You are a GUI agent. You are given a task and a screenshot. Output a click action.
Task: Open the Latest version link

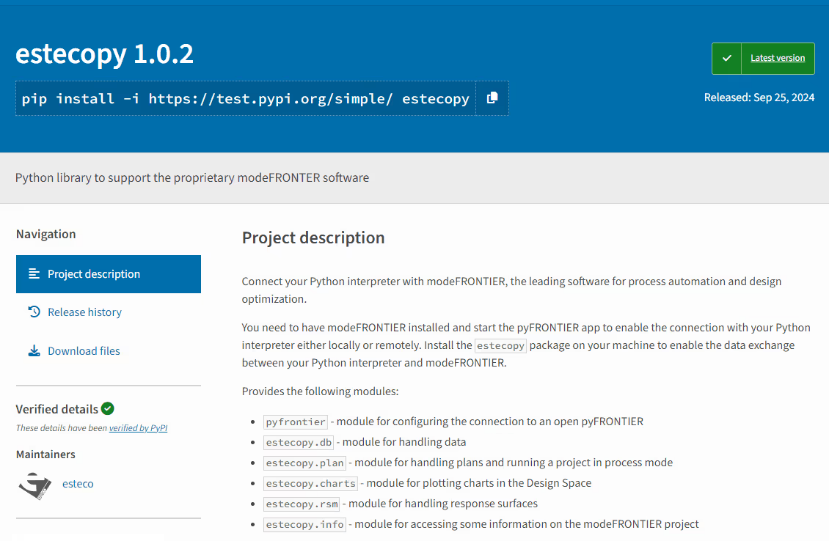click(778, 58)
